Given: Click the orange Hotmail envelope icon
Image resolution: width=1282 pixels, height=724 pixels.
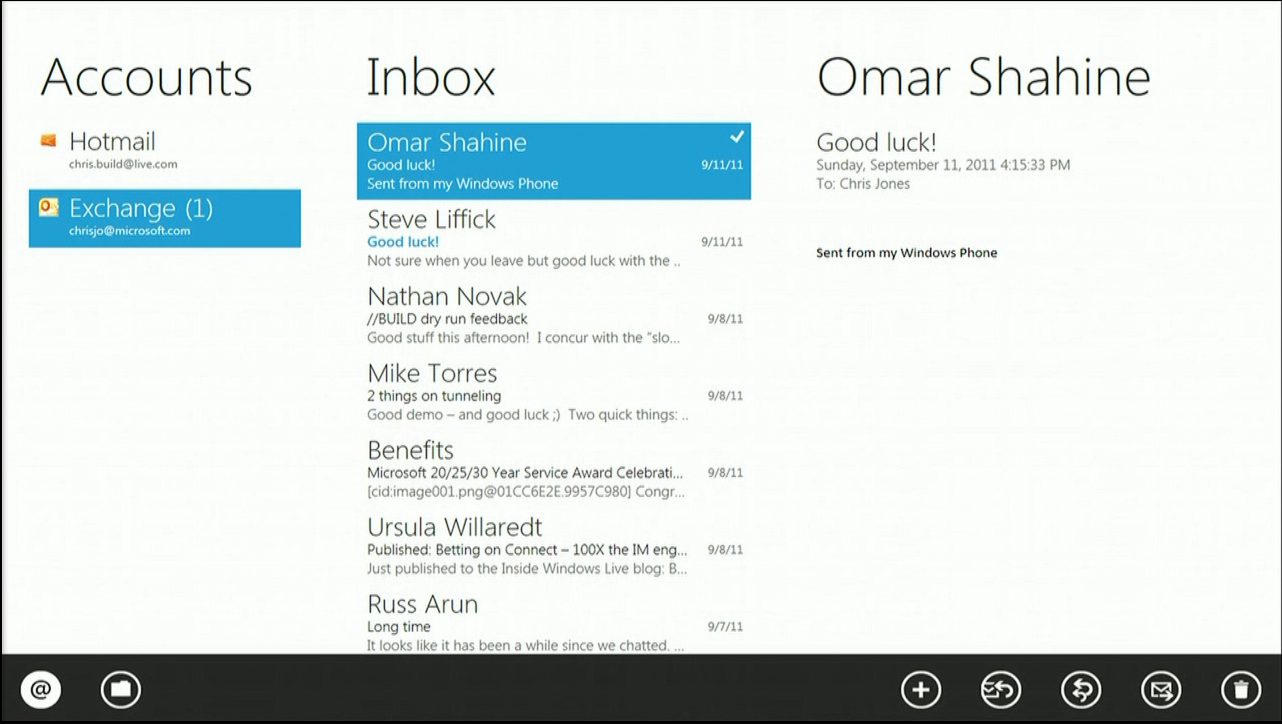Looking at the screenshot, I should point(48,140).
